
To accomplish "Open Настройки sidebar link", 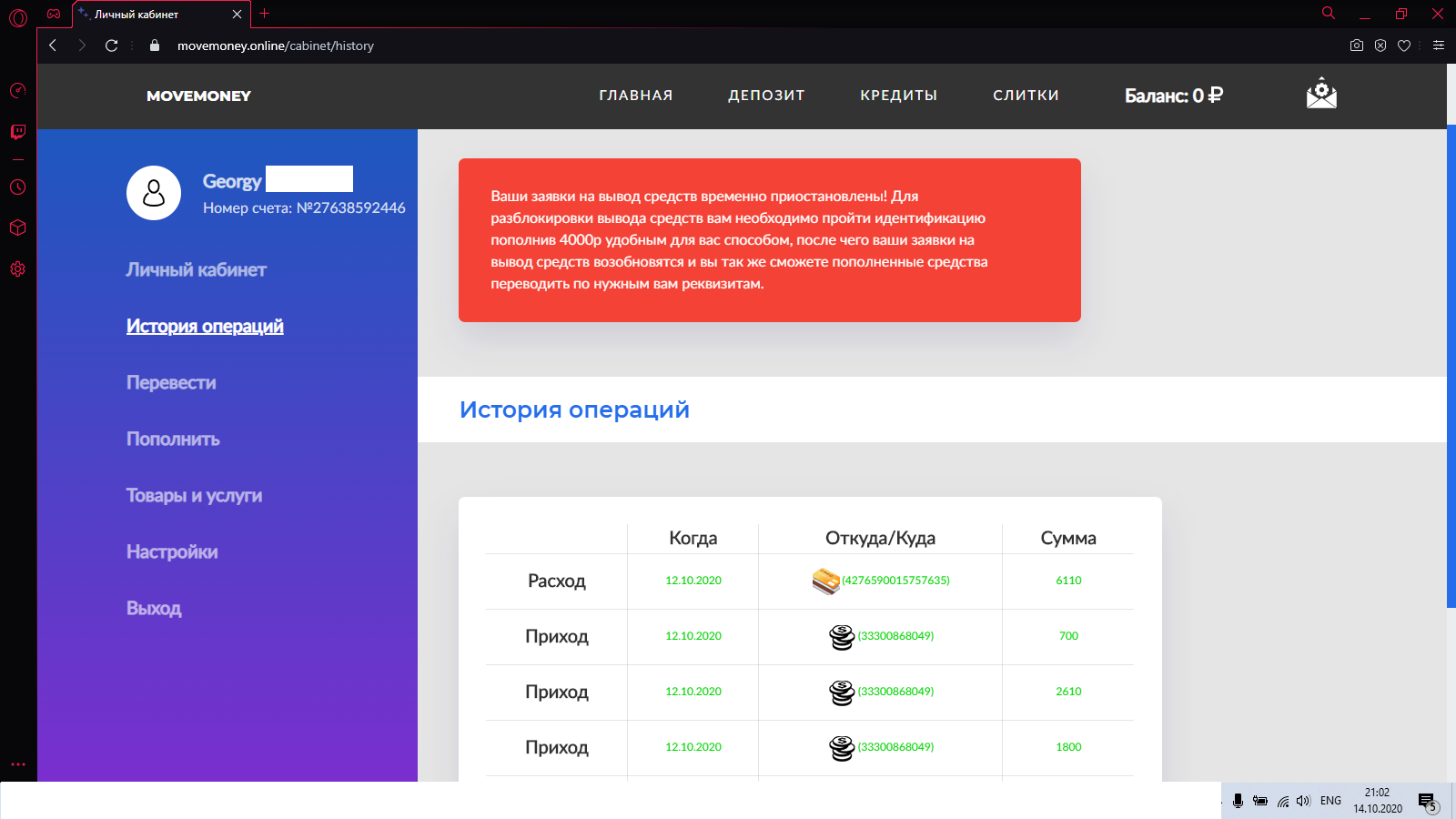I will pyautogui.click(x=172, y=551).
